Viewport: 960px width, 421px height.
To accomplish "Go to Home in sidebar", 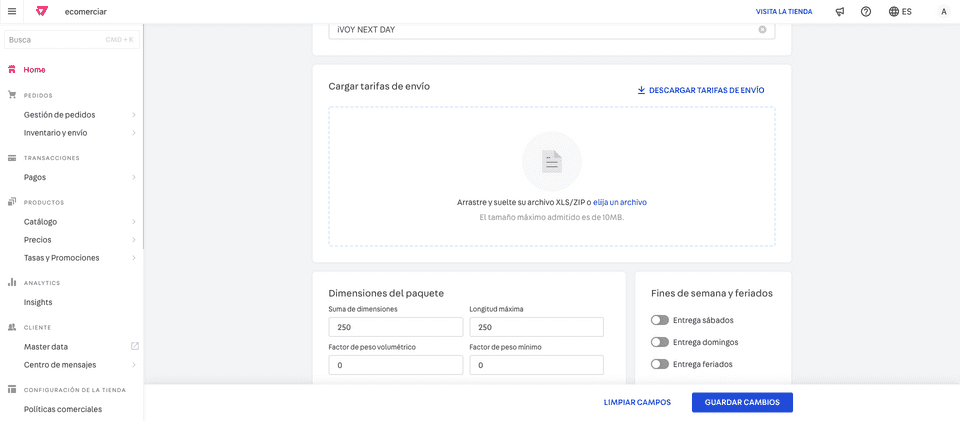I will [34, 69].
